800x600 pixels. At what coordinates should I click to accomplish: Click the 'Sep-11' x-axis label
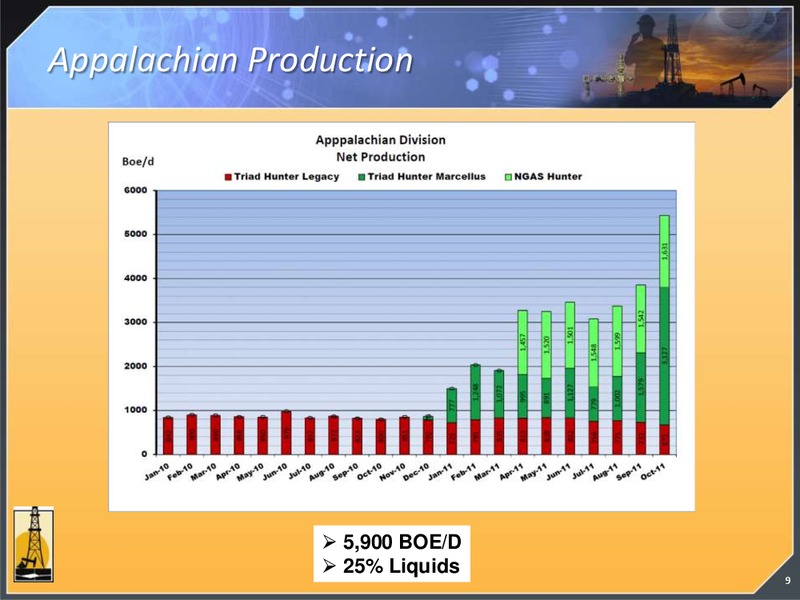629,471
